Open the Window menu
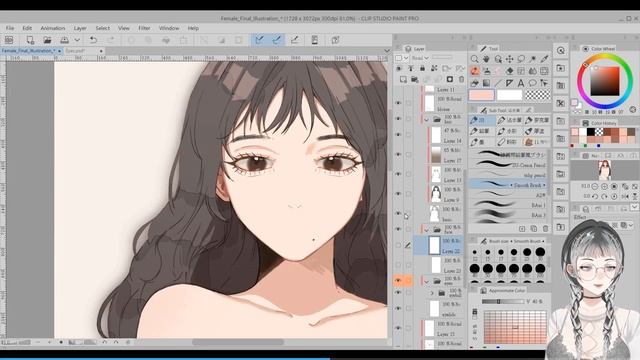This screenshot has height=360, width=640. pos(169,28)
